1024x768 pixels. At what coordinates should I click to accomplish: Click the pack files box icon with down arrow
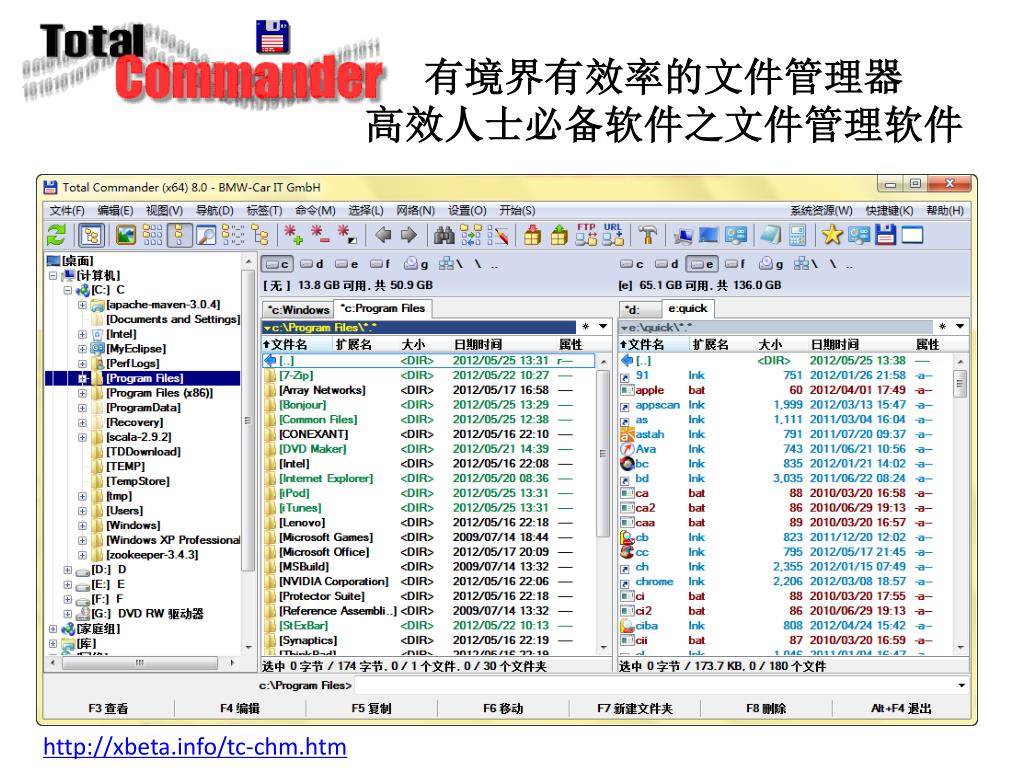pos(532,235)
